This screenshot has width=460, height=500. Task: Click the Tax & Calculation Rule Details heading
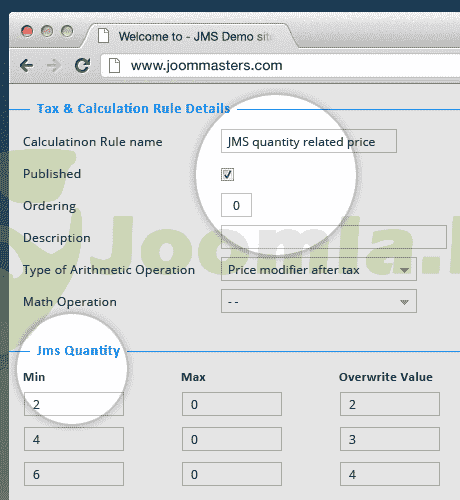(133, 109)
